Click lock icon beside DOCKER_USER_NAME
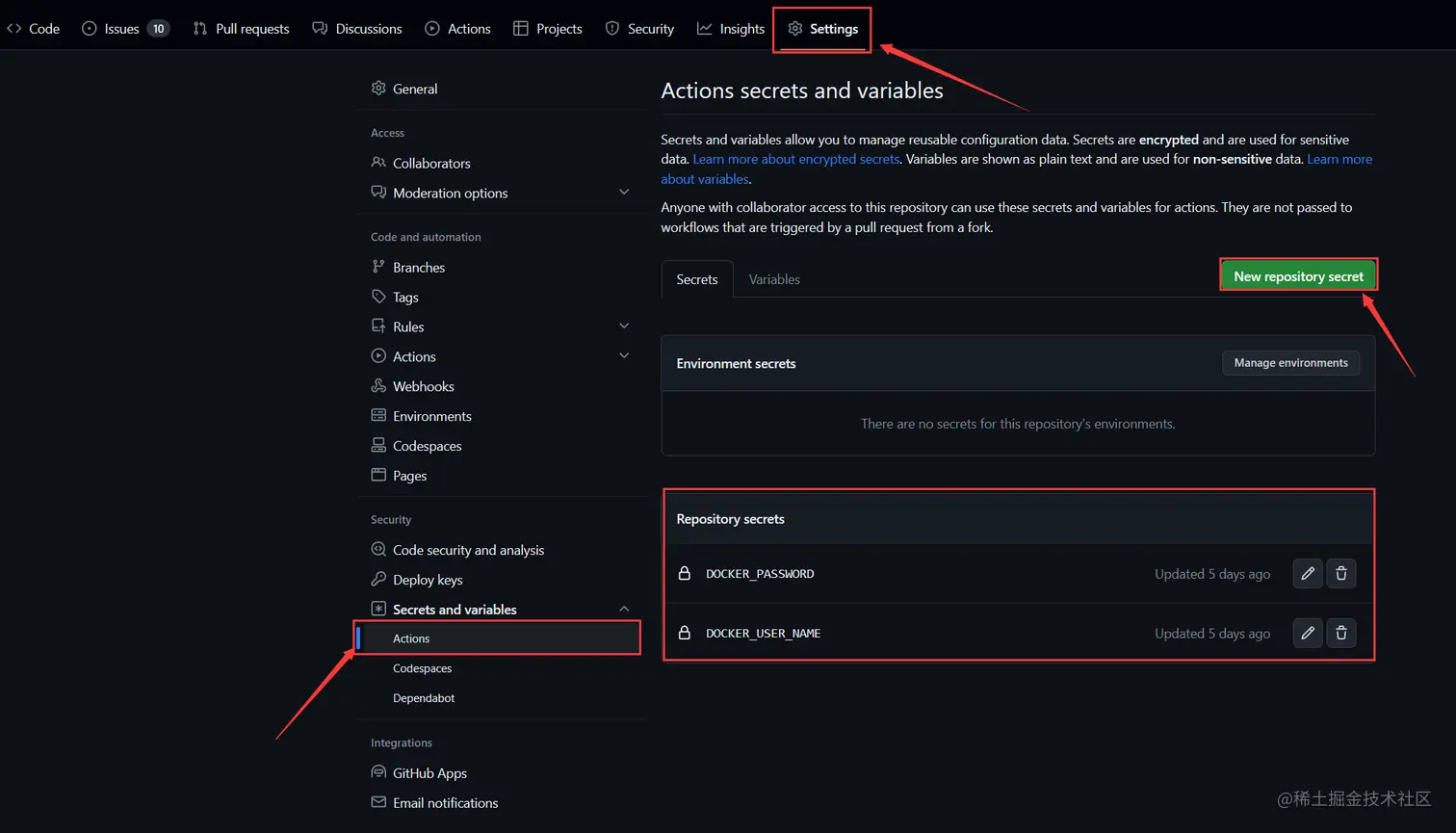 pos(684,633)
